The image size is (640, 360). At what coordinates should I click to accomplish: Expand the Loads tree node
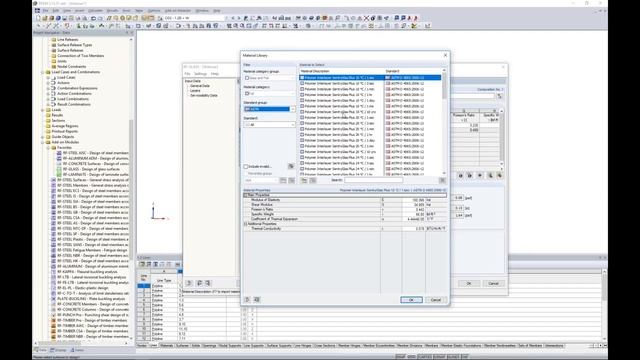43,110
